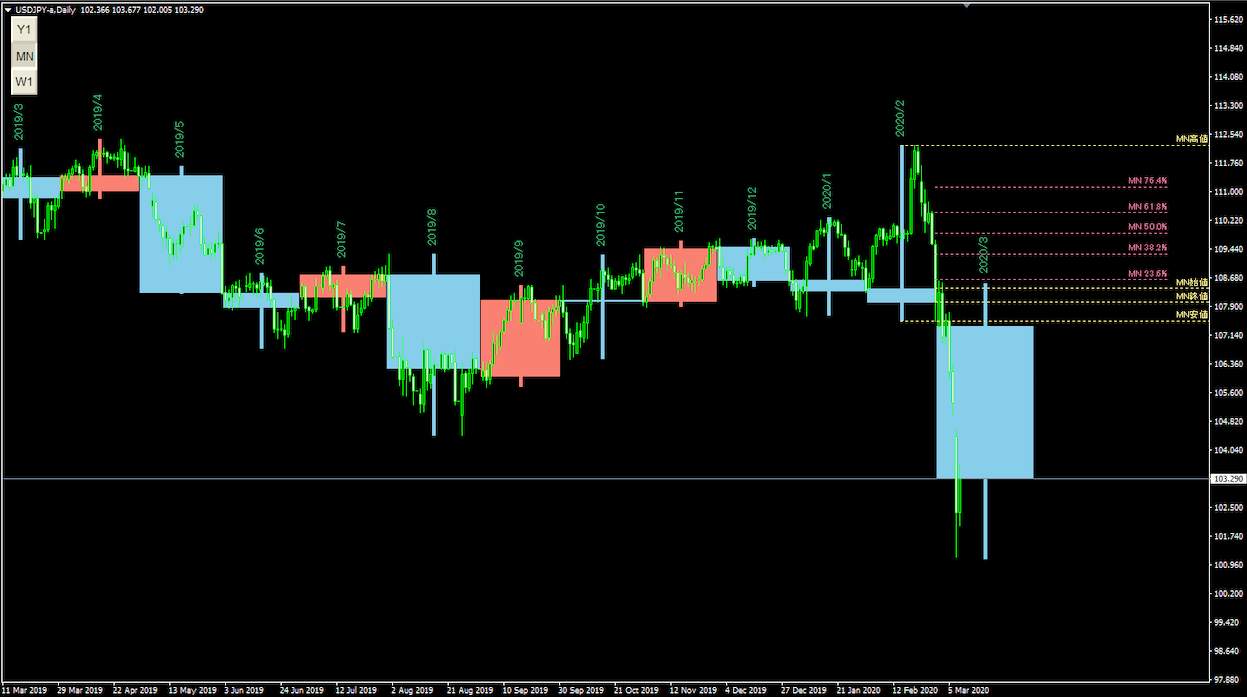
Task: Click the red 2019/9 monthly candle body
Action: (x=520, y=338)
